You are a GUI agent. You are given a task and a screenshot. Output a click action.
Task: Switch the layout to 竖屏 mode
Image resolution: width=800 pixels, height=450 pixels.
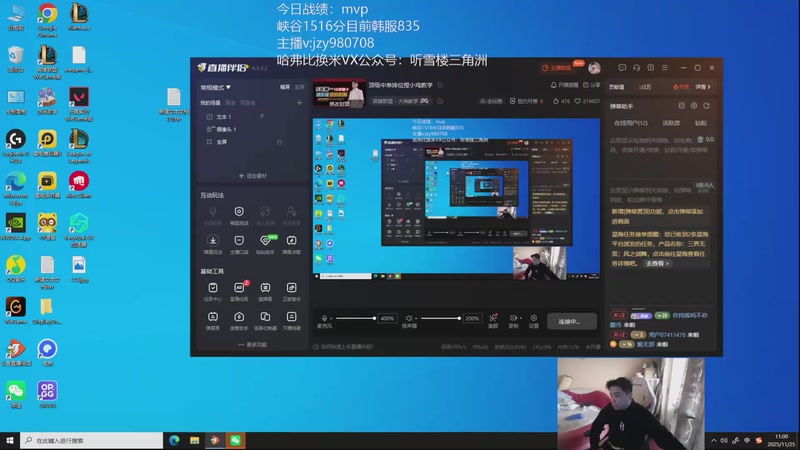(299, 87)
